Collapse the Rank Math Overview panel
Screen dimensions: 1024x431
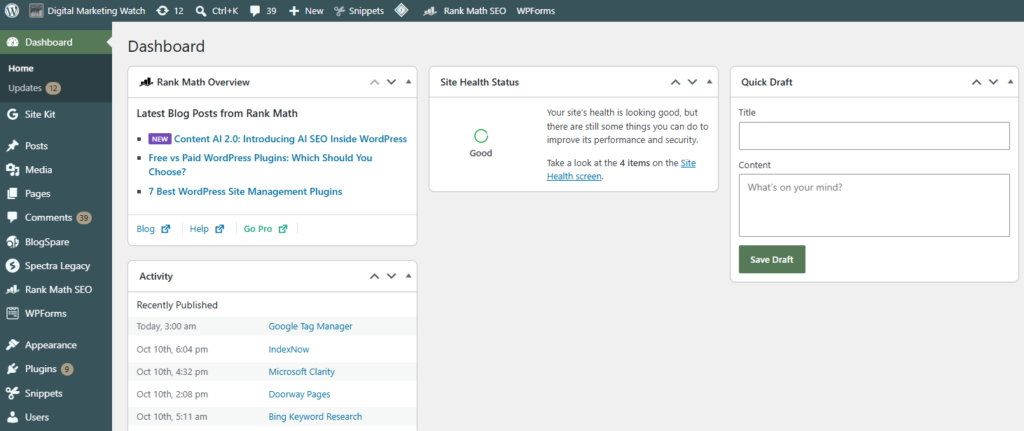pos(408,82)
